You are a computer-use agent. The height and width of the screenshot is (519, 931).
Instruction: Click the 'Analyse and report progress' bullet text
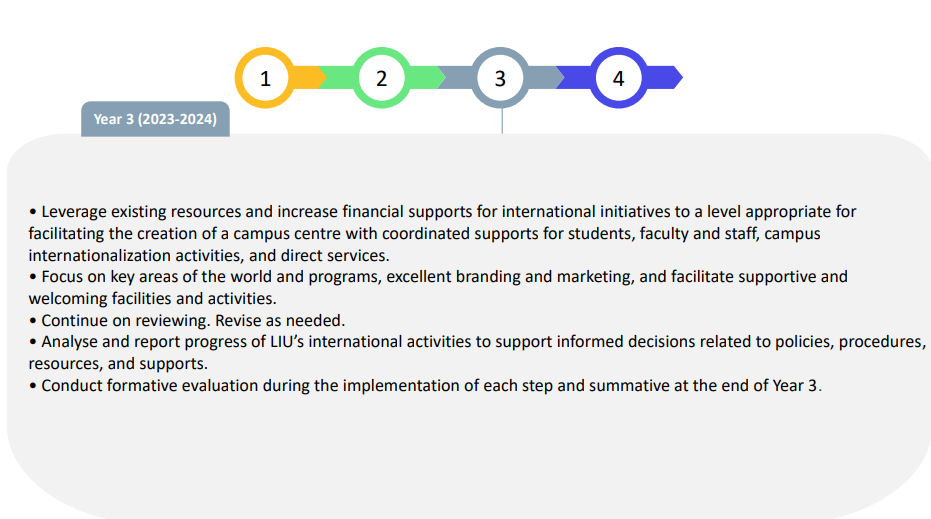[477, 353]
